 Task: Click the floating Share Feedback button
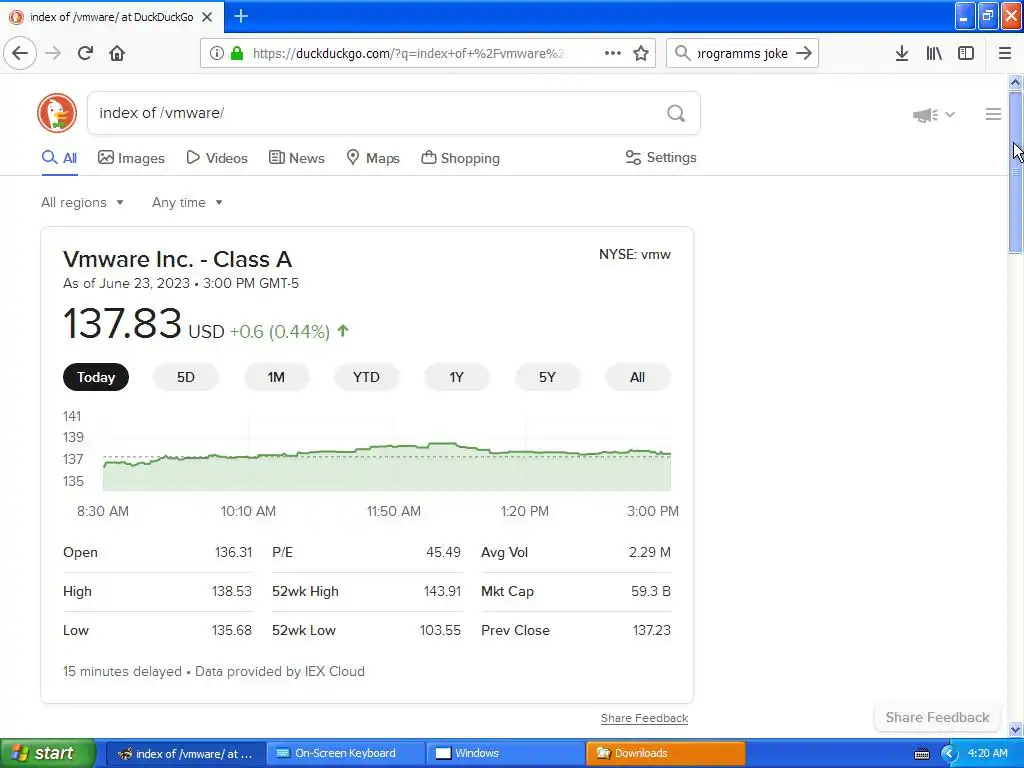coord(937,717)
